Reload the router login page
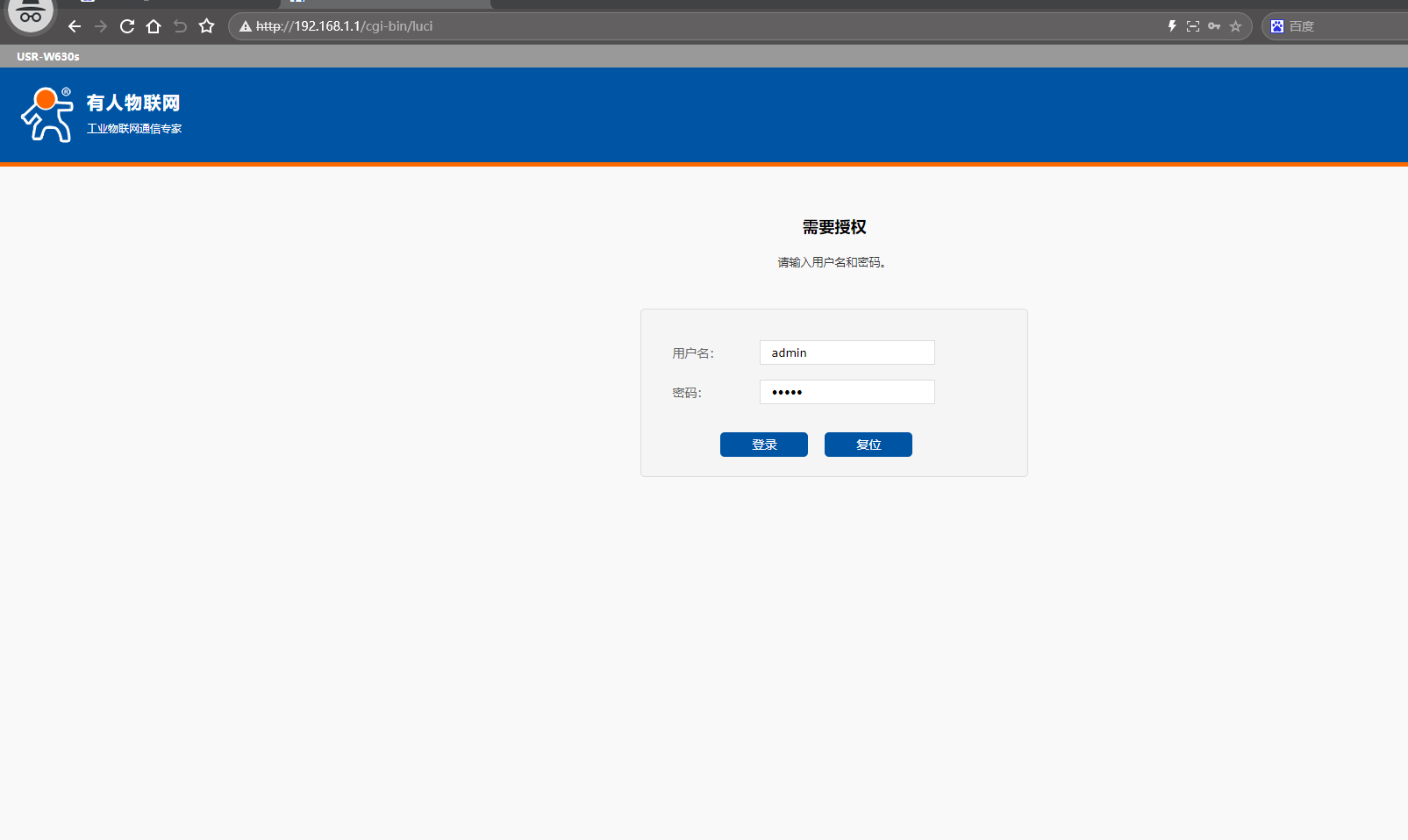Image resolution: width=1408 pixels, height=840 pixels. pos(127,26)
